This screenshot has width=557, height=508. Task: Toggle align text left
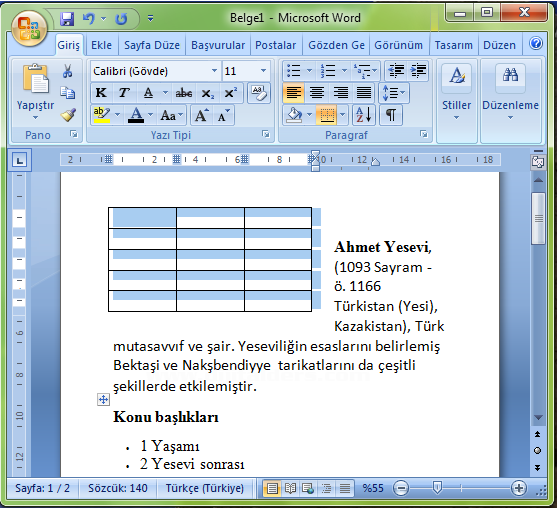(x=293, y=93)
